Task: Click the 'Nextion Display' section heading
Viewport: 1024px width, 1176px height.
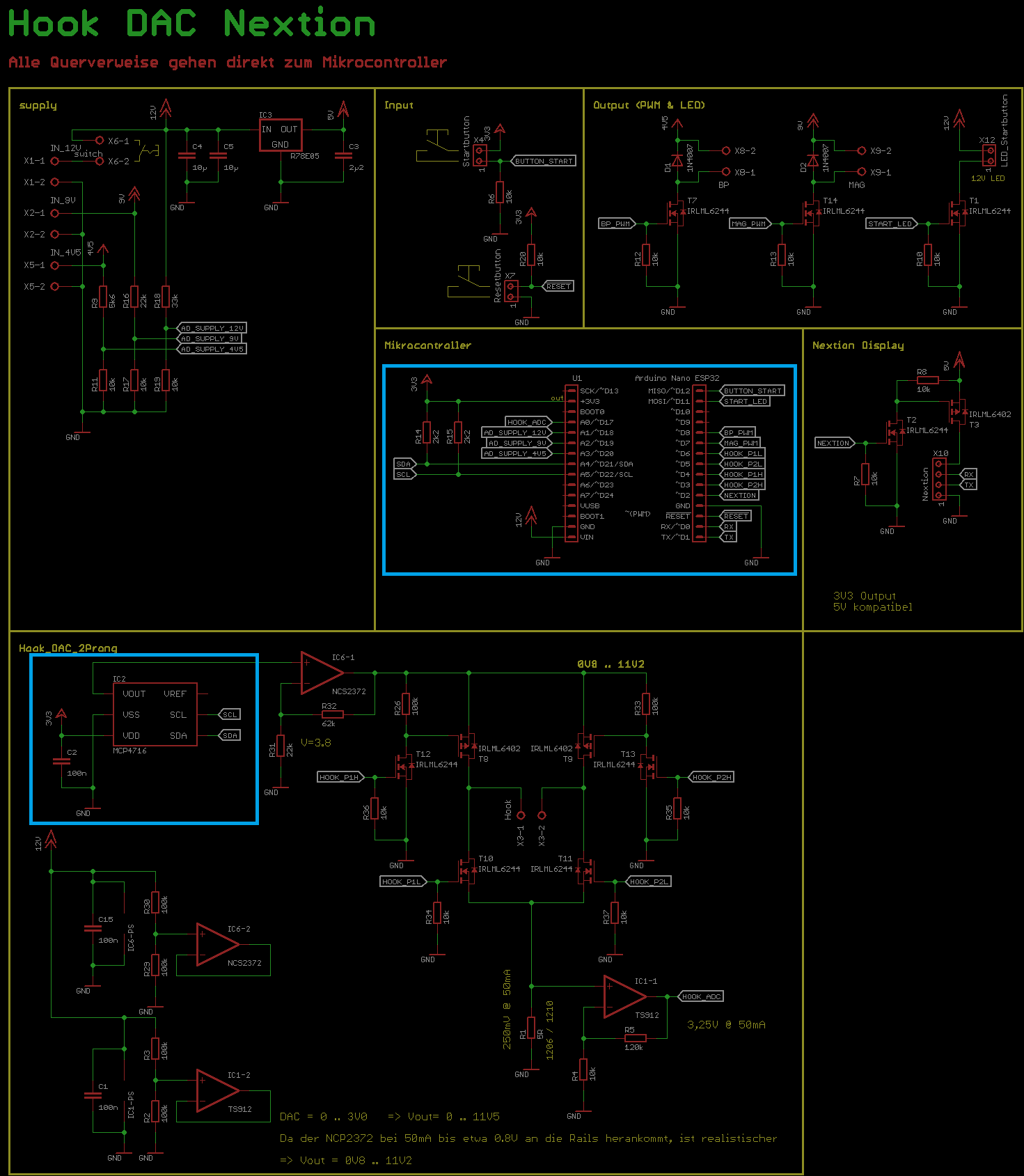Action: (x=858, y=345)
